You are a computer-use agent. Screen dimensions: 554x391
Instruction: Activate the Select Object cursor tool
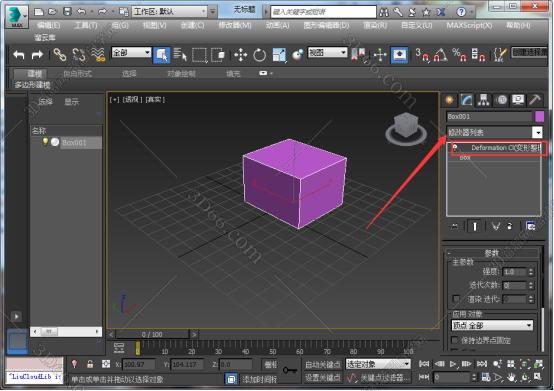pyautogui.click(x=162, y=55)
